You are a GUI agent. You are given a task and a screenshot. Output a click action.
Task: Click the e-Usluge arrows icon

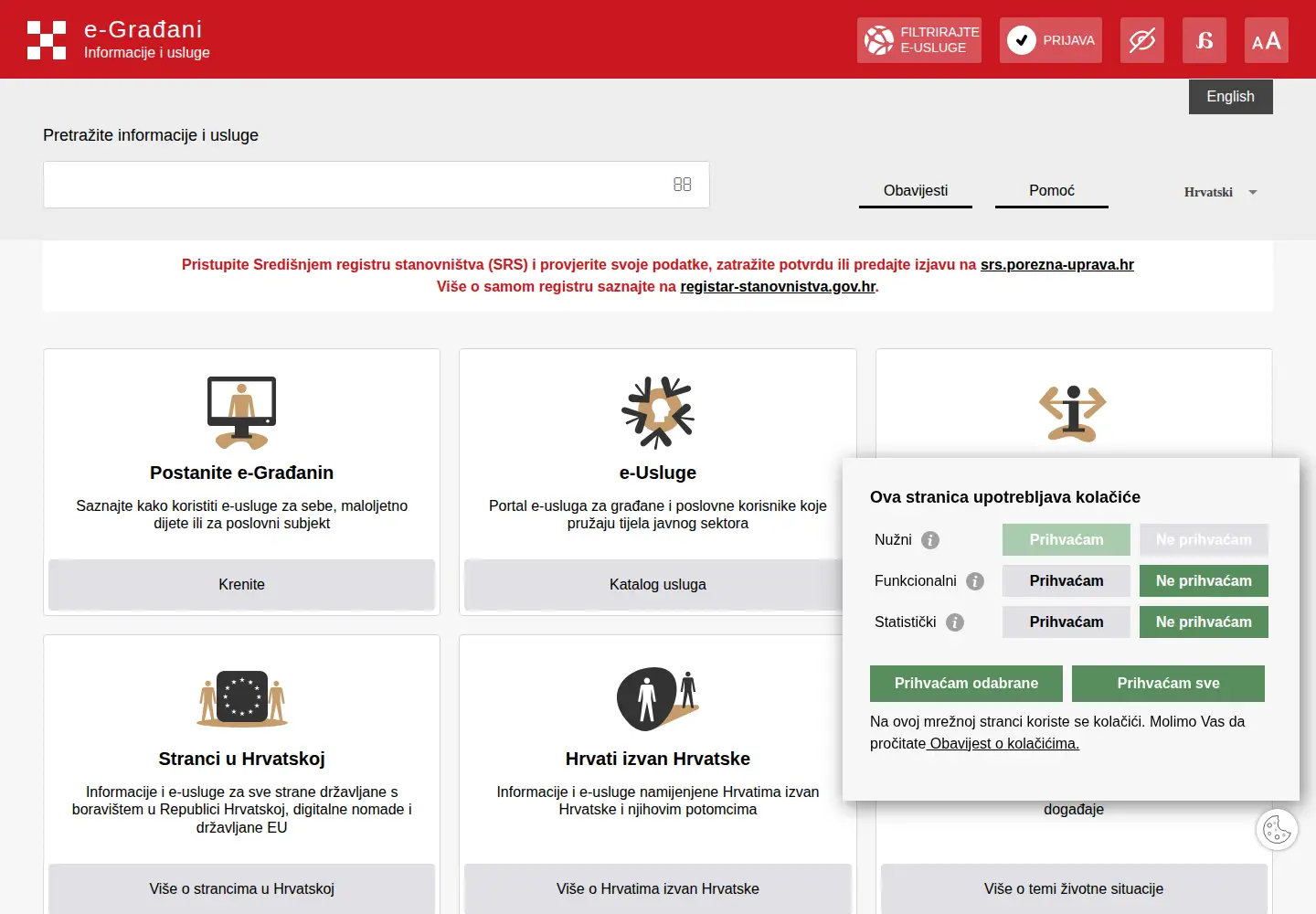coord(658,412)
